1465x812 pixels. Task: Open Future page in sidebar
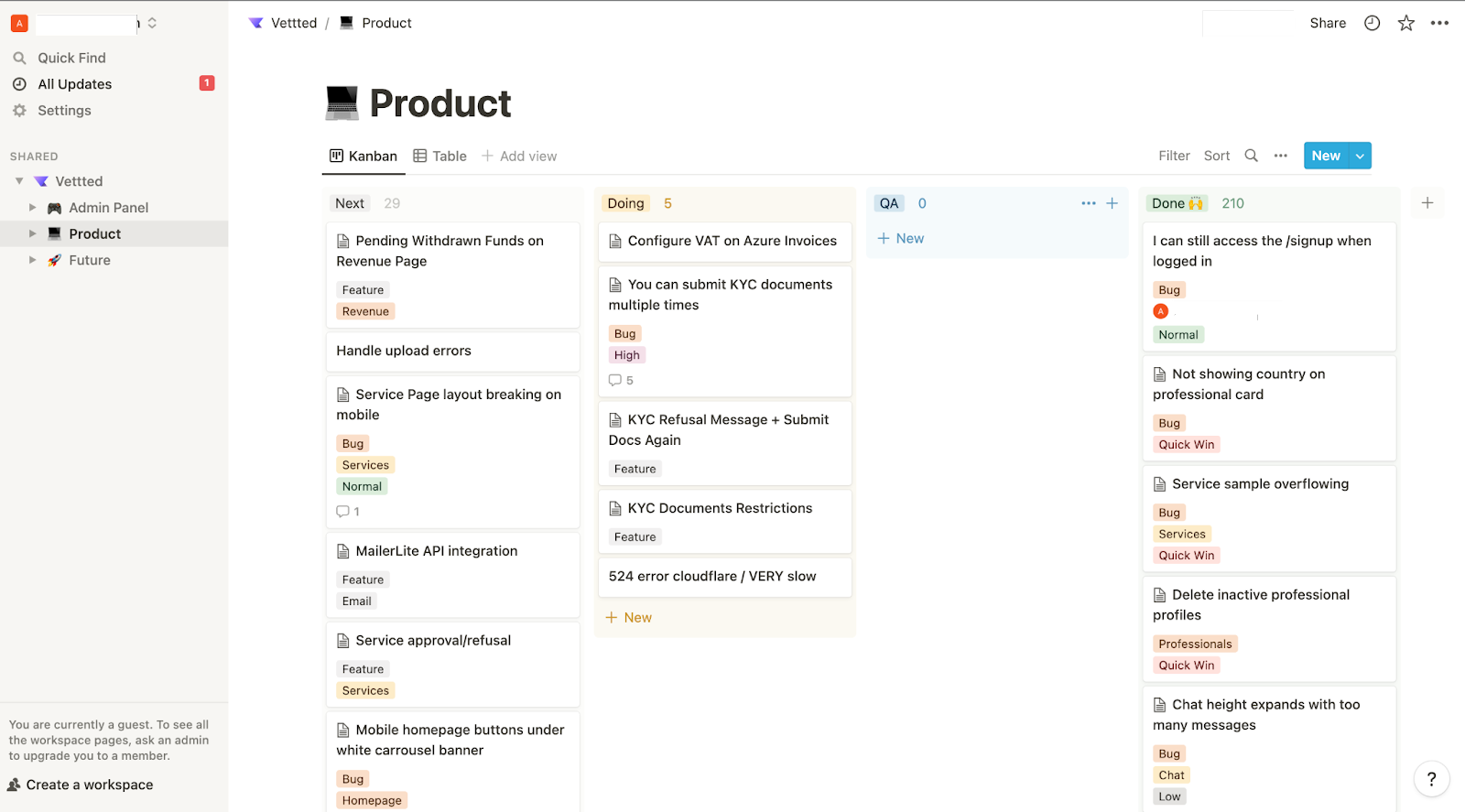(x=90, y=260)
